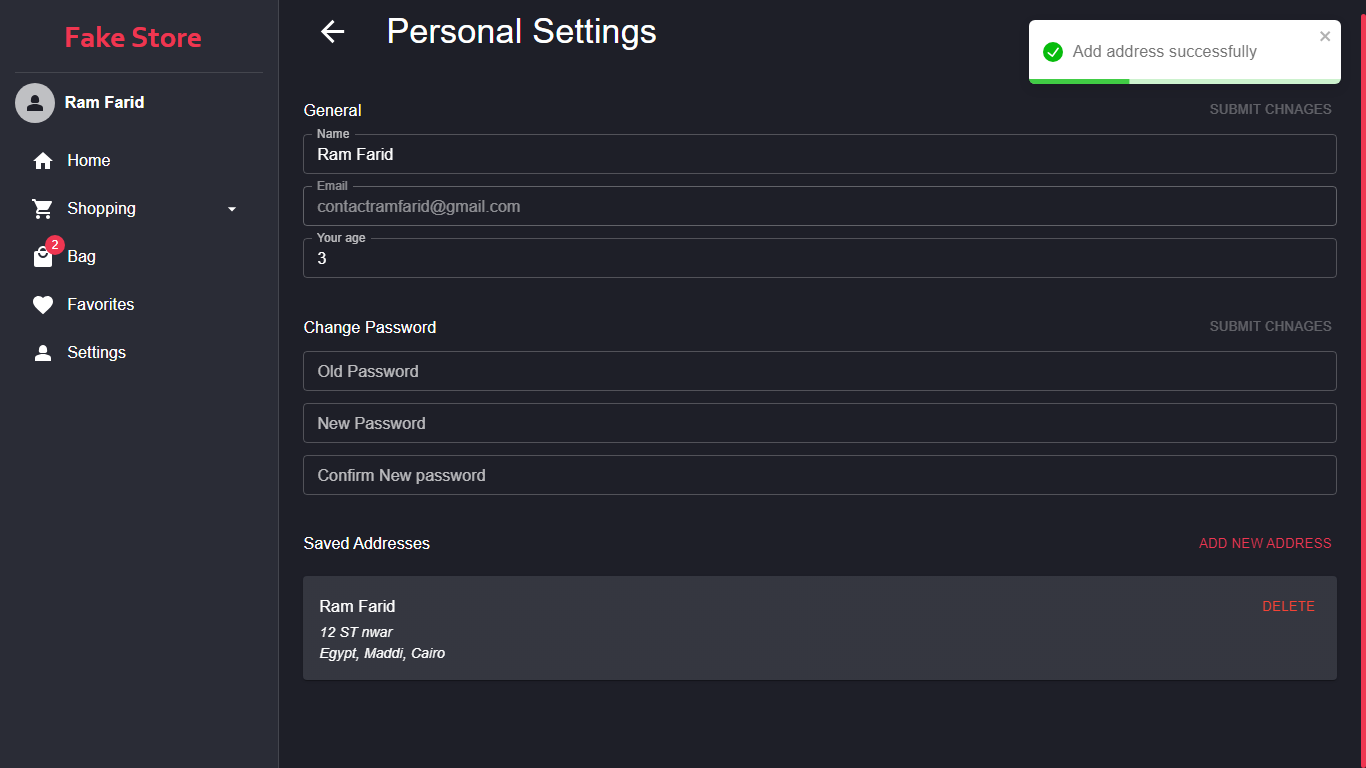The width and height of the screenshot is (1366, 768).
Task: Delete the Ram Farid saved address
Action: tap(1288, 607)
